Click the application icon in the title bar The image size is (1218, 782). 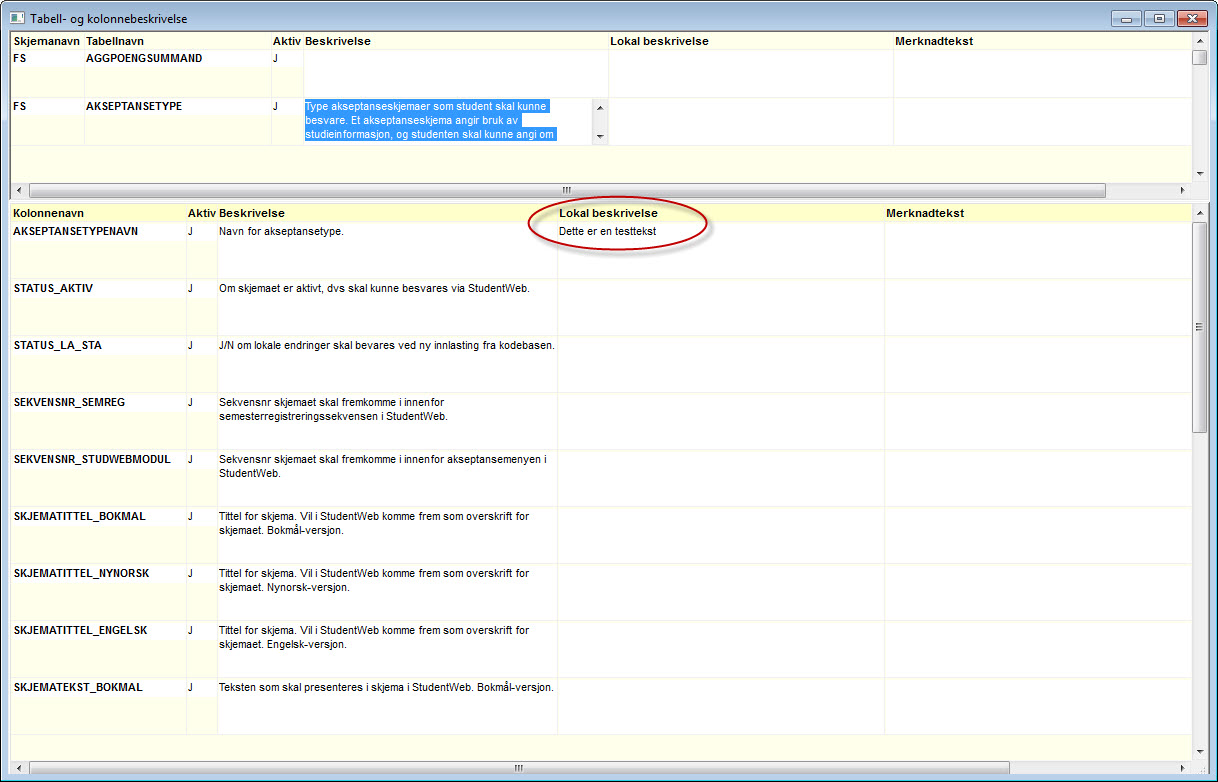[17, 18]
